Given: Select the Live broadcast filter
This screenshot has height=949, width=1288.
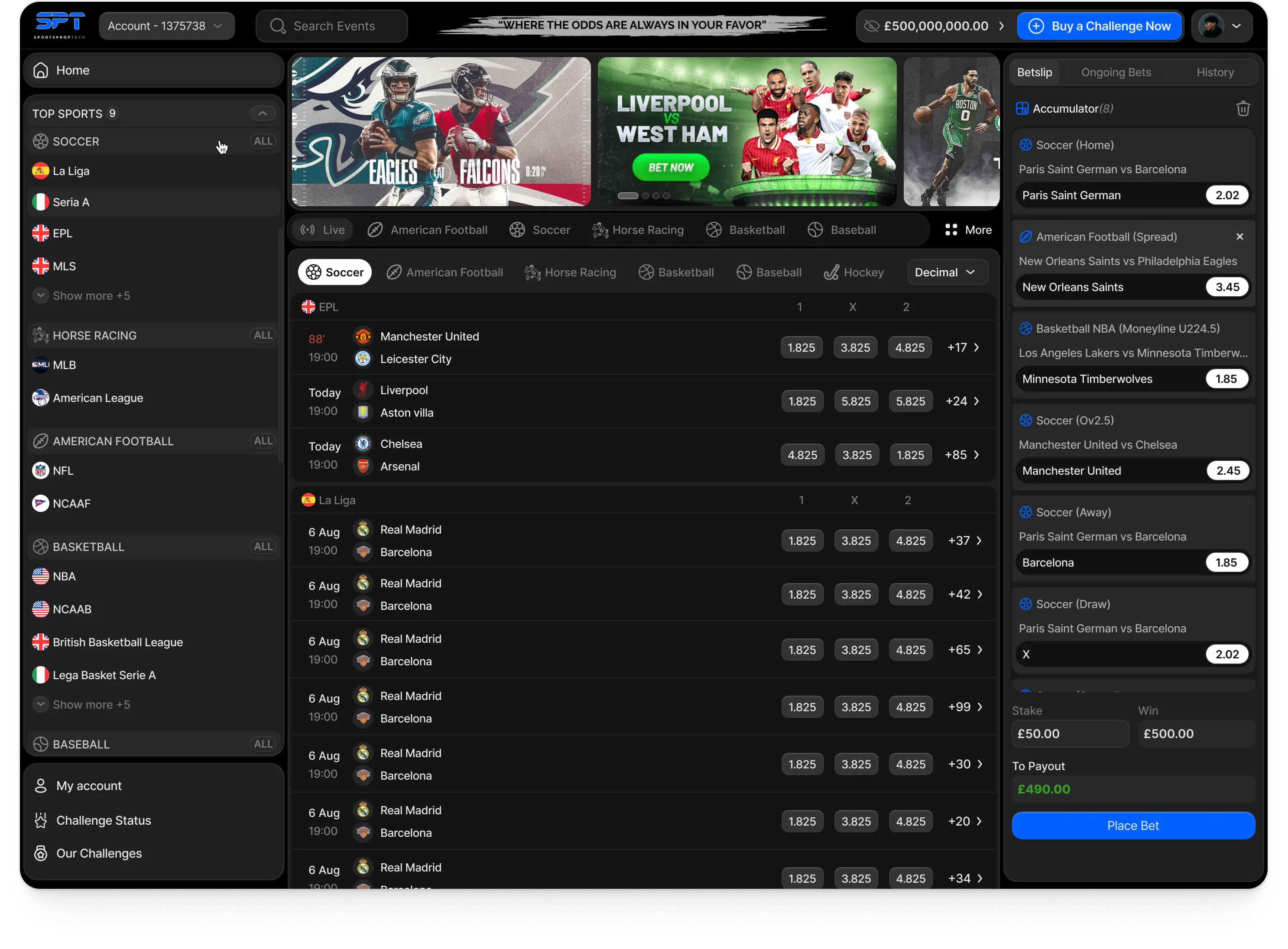Looking at the screenshot, I should [x=322, y=230].
